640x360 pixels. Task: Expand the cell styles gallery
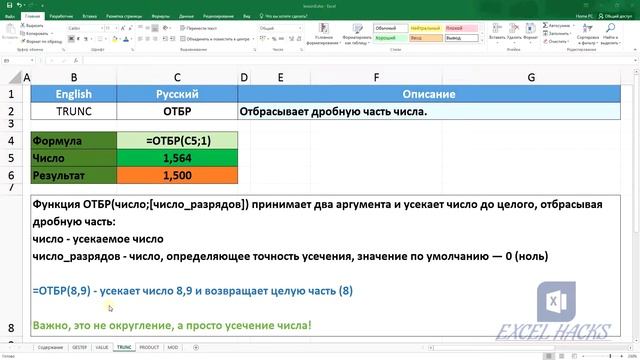(x=482, y=41)
